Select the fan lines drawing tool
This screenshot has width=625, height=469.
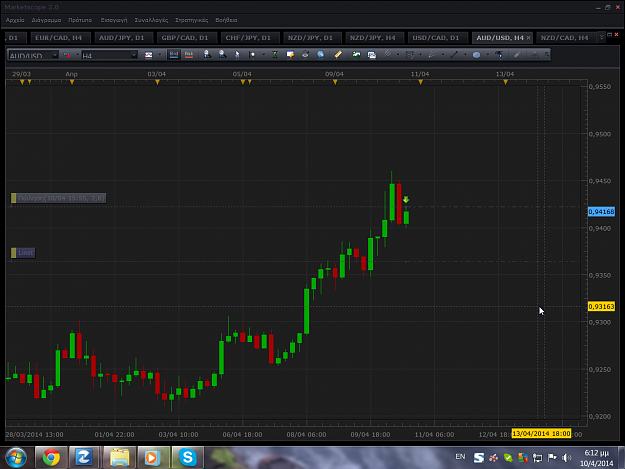(x=432, y=55)
